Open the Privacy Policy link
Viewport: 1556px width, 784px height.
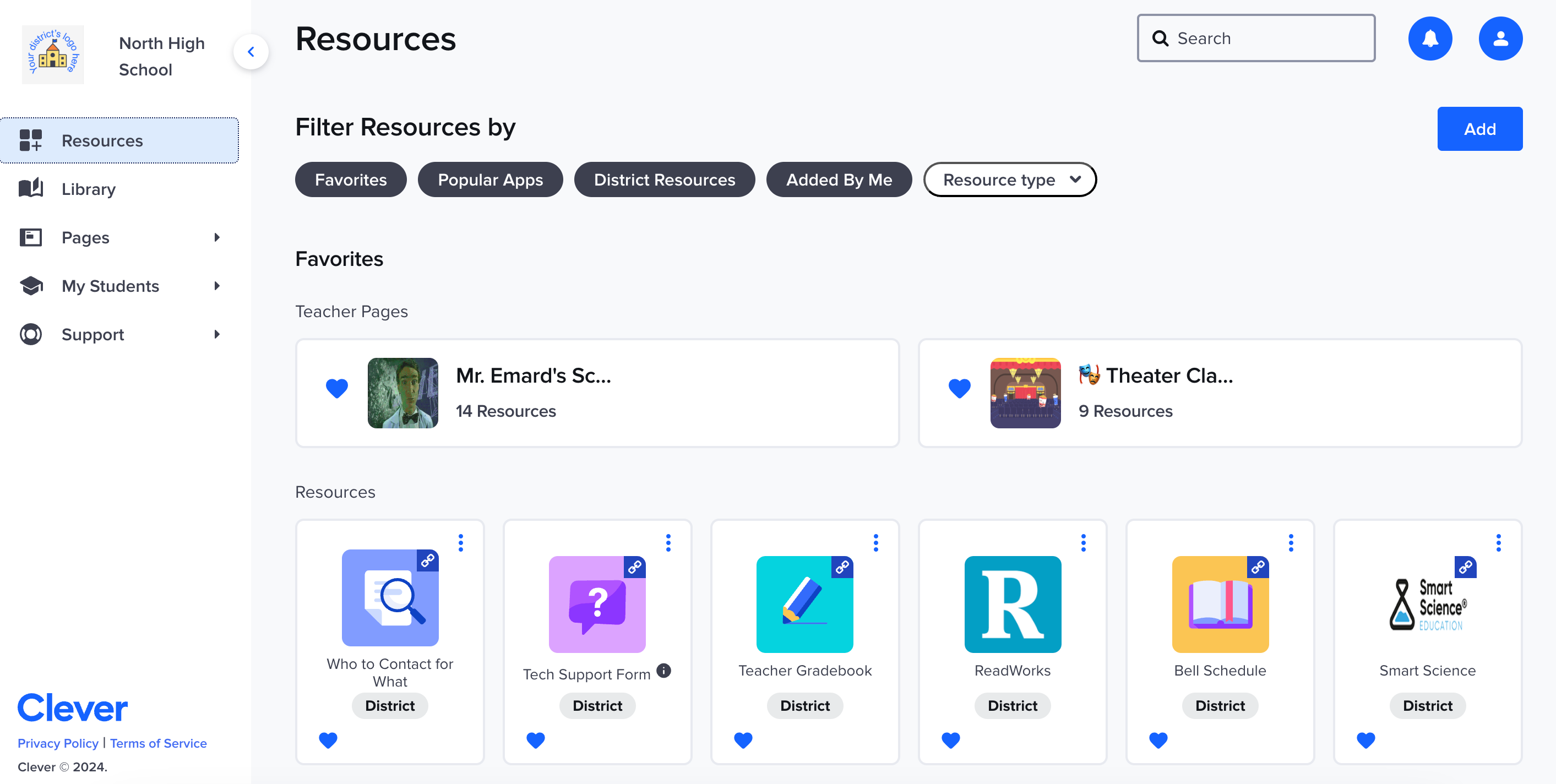click(x=57, y=743)
